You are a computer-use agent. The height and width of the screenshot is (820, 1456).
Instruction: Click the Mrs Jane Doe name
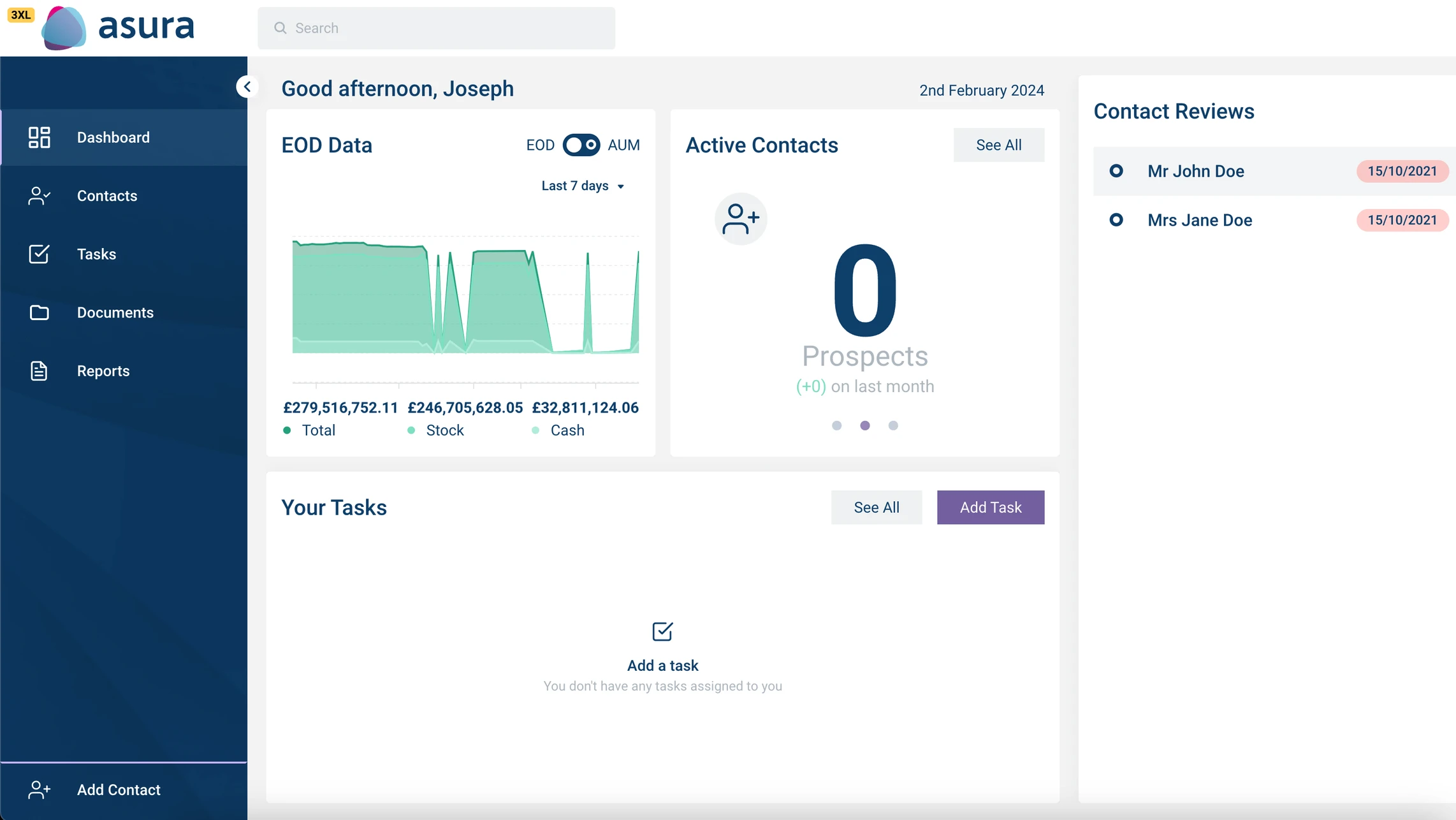tap(1200, 220)
